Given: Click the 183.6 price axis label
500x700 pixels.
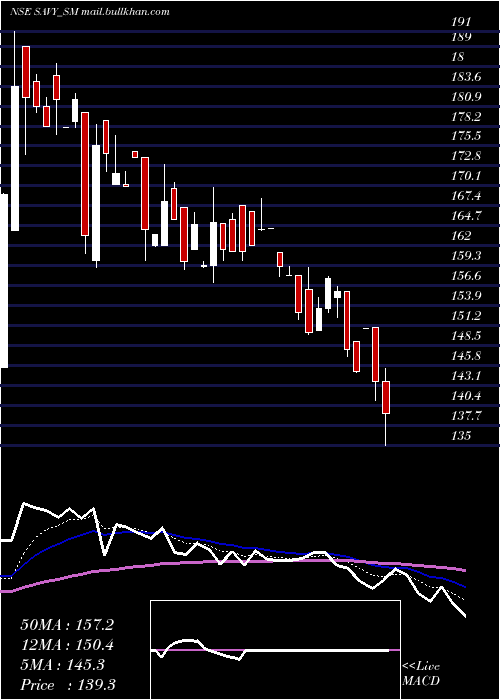Looking at the screenshot, I should pos(466,77).
